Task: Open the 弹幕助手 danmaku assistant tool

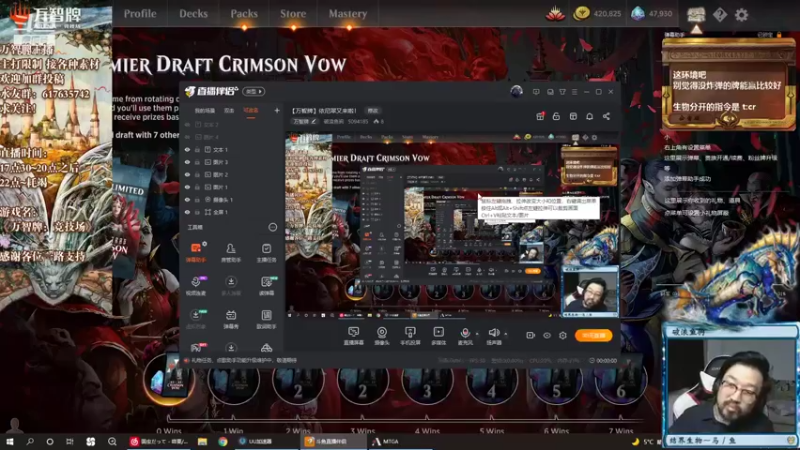Action: point(196,253)
